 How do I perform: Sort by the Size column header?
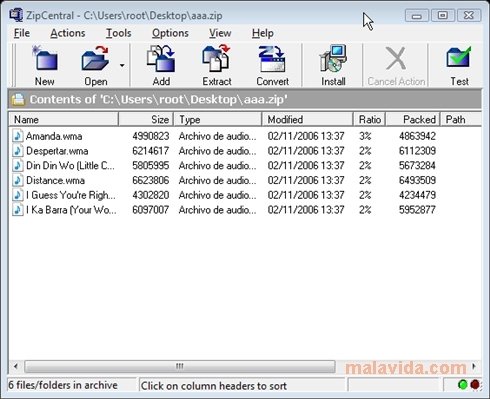146,119
